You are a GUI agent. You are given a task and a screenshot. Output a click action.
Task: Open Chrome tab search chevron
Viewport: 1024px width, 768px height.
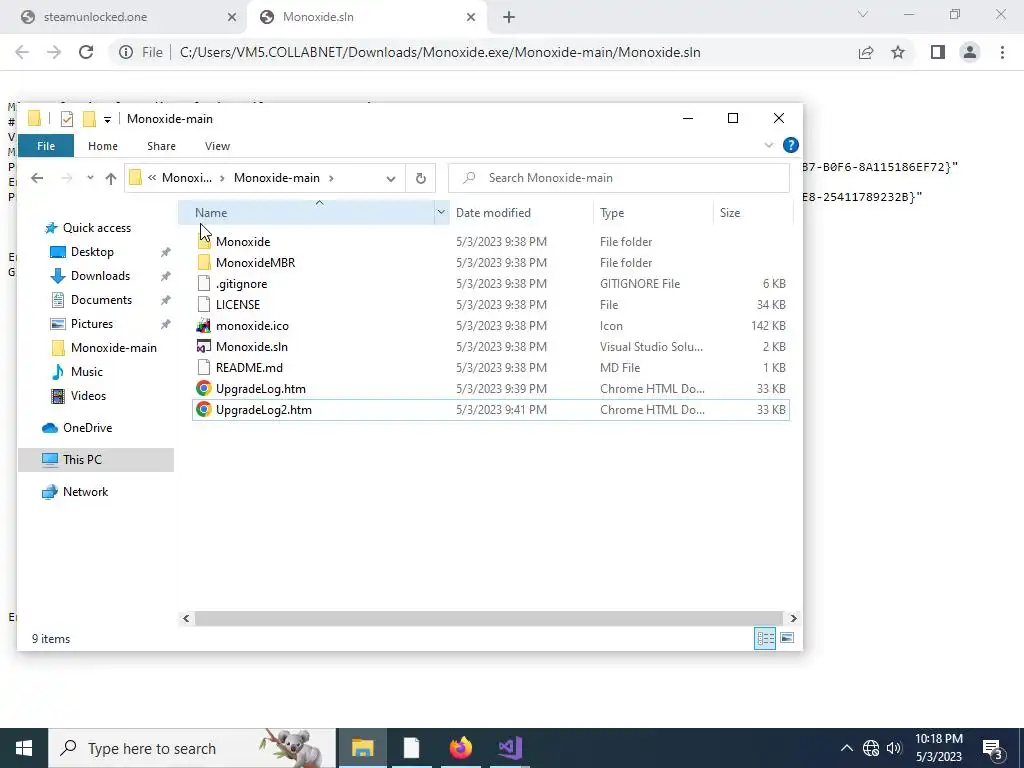863,14
